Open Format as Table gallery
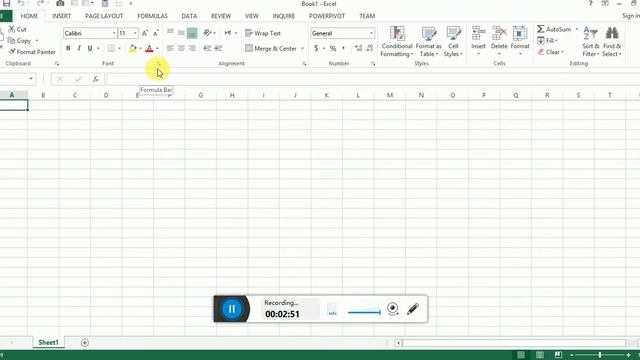The image size is (640, 360). click(x=429, y=41)
